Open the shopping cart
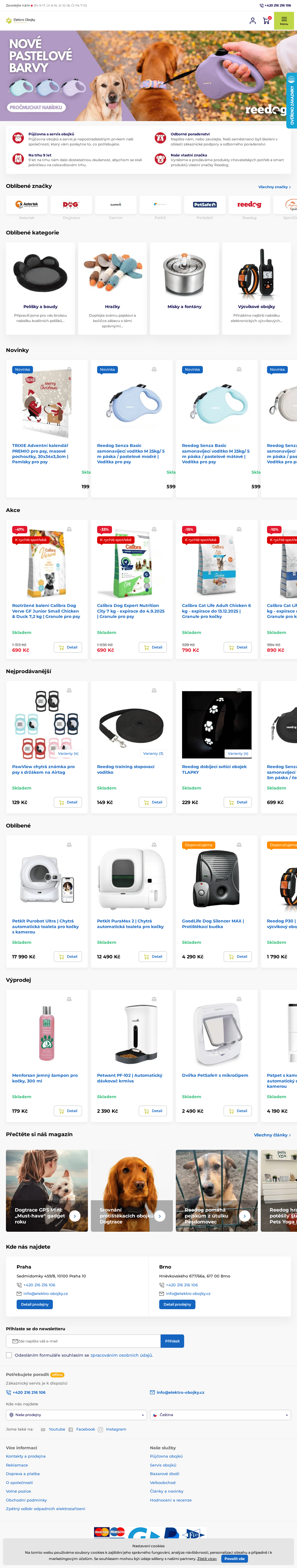 [266, 21]
